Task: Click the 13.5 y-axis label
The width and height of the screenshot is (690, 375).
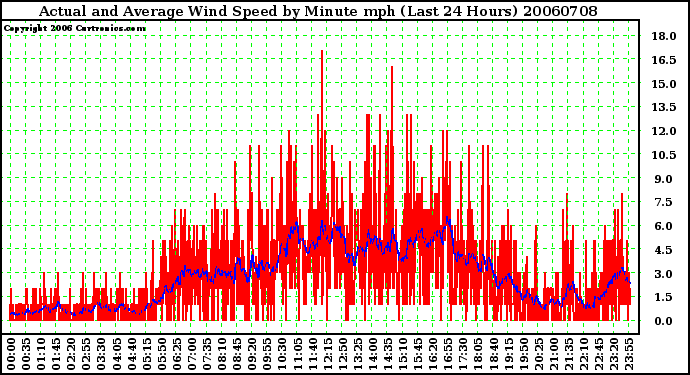Action: click(x=664, y=107)
